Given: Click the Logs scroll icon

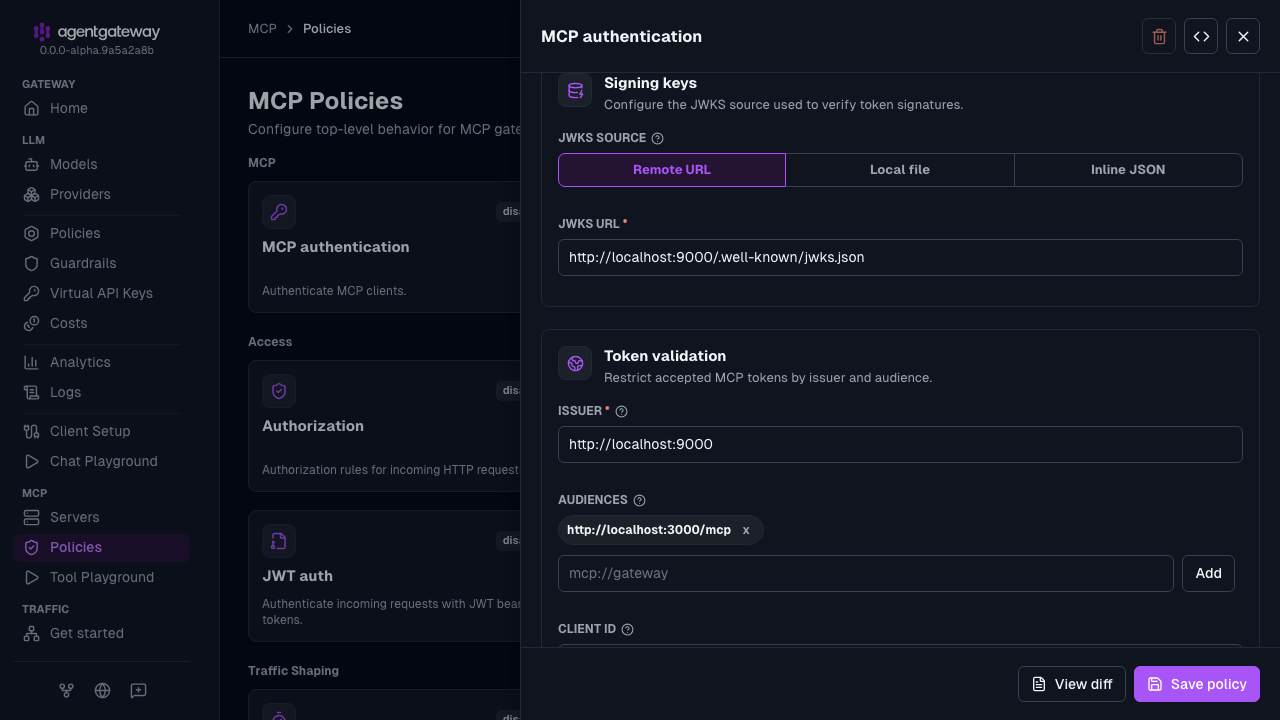Looking at the screenshot, I should (32, 392).
